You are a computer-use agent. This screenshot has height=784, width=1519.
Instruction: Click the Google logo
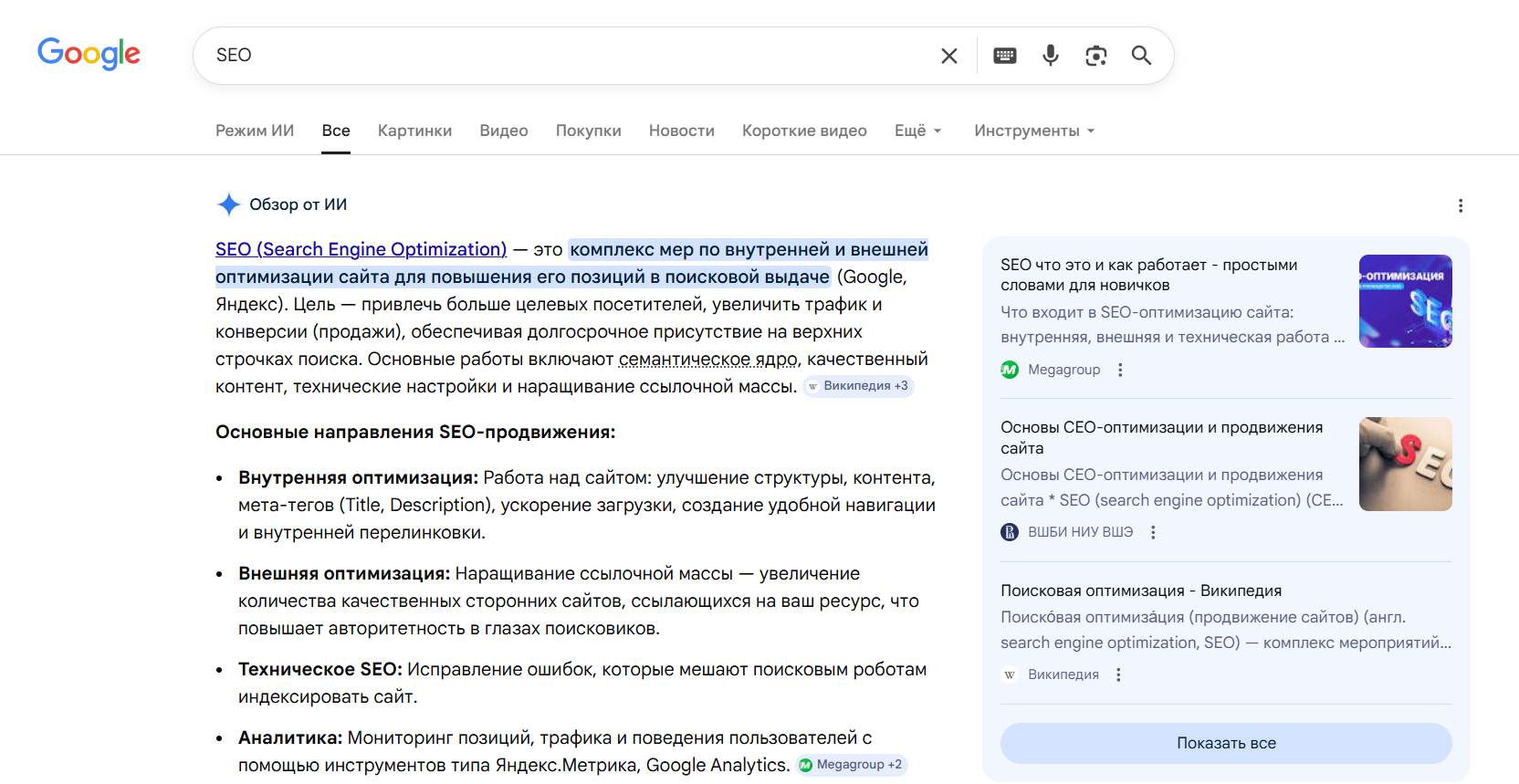(x=89, y=54)
